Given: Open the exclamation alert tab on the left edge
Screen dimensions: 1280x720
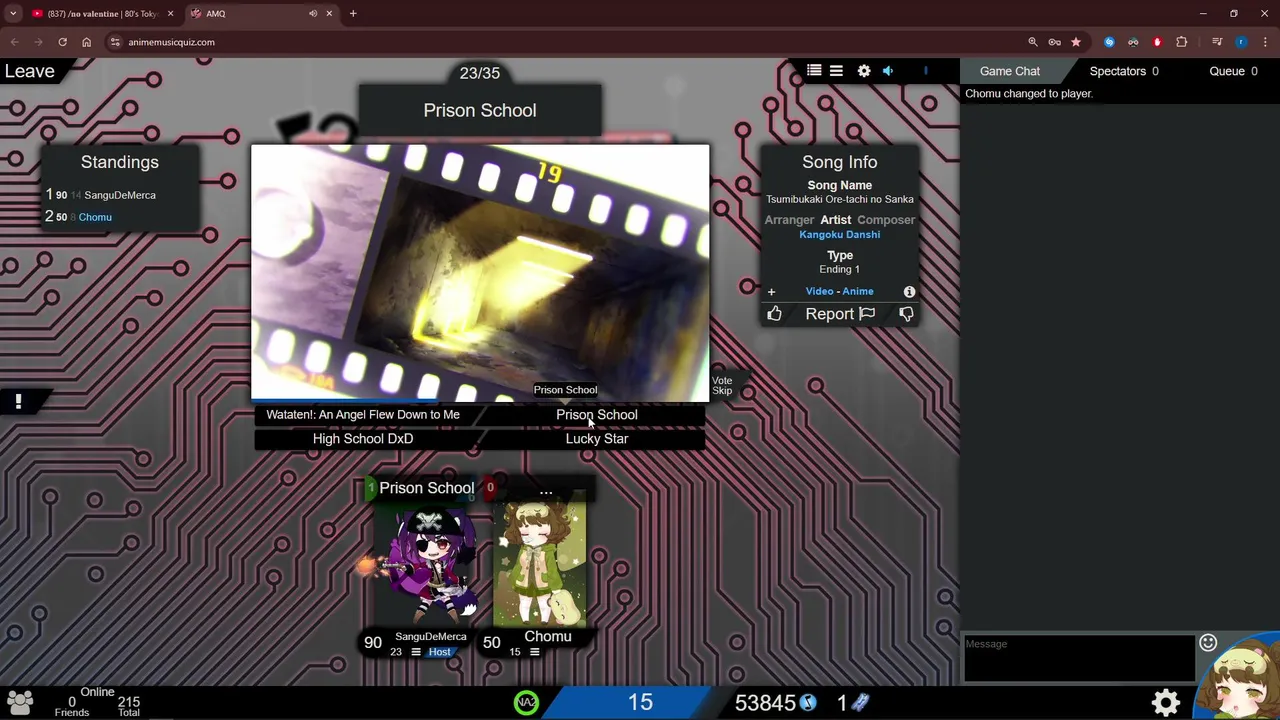Looking at the screenshot, I should 18,401.
